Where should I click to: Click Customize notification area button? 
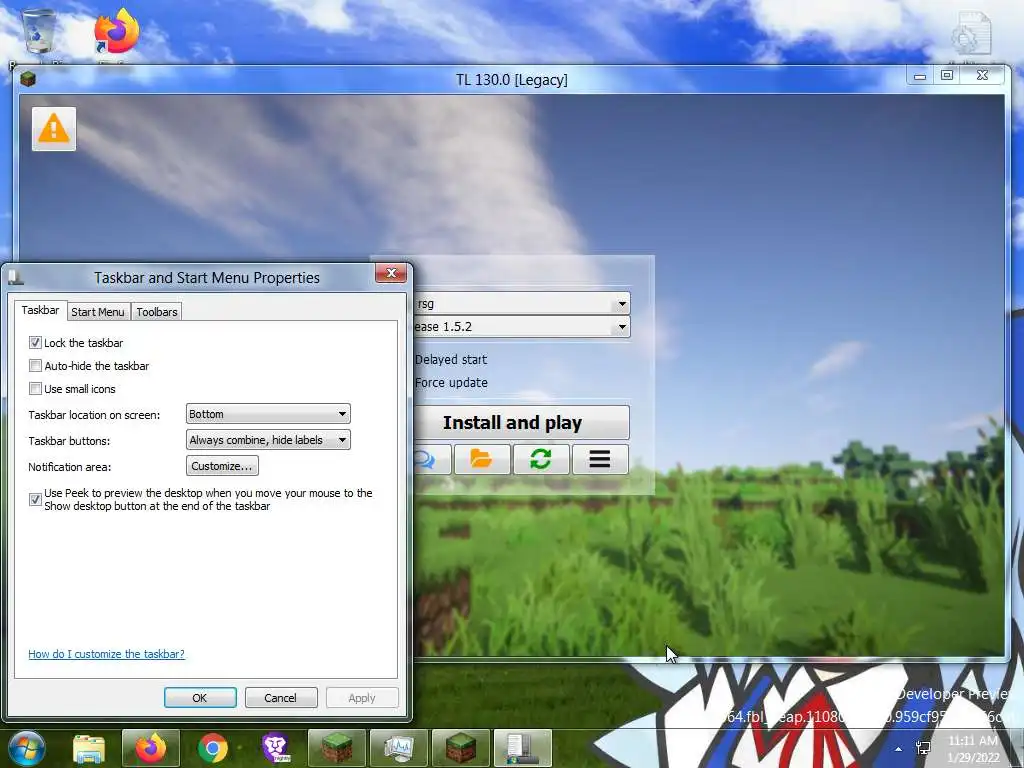click(222, 466)
